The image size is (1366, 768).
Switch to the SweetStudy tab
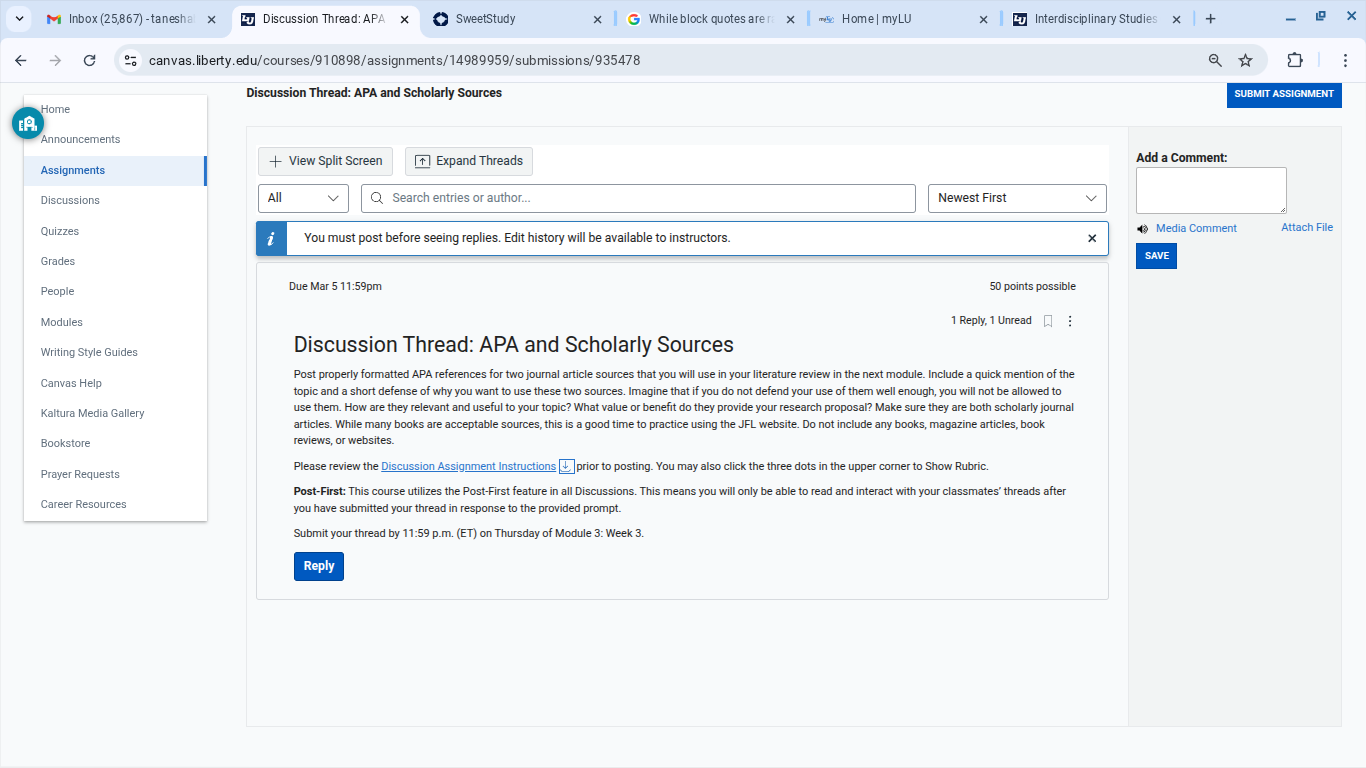tap(517, 19)
